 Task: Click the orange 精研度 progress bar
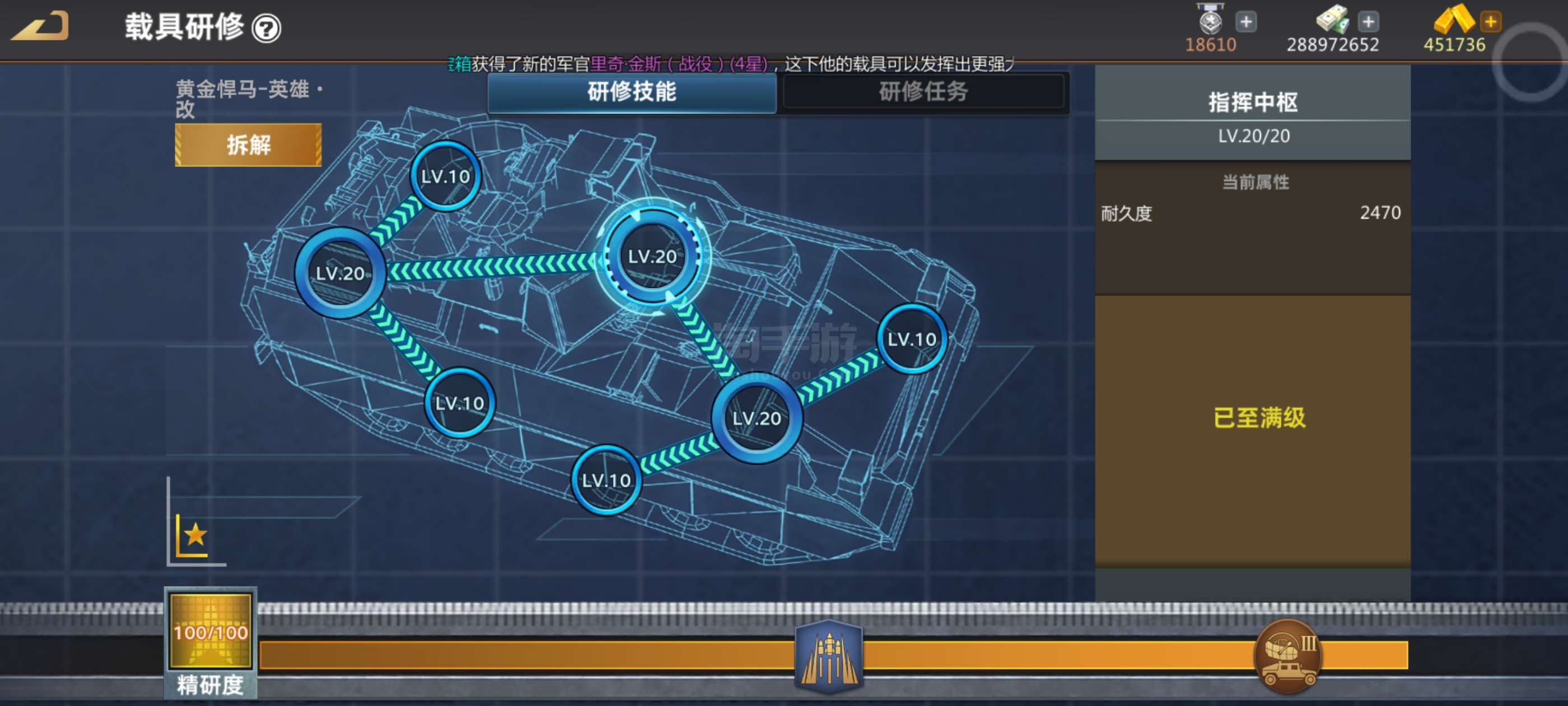pos(833,656)
